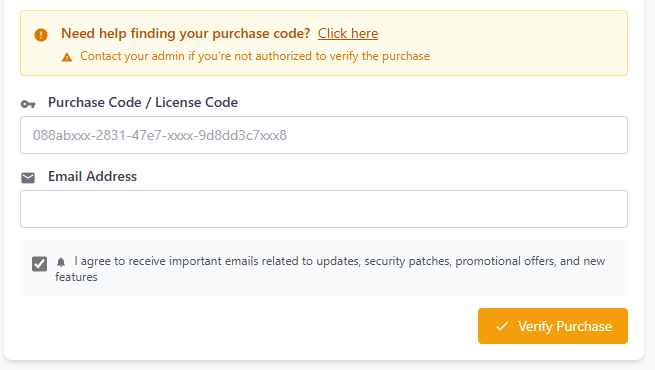Image resolution: width=655 pixels, height=370 pixels.
Task: Focus the Email Address input field
Action: (x=324, y=209)
